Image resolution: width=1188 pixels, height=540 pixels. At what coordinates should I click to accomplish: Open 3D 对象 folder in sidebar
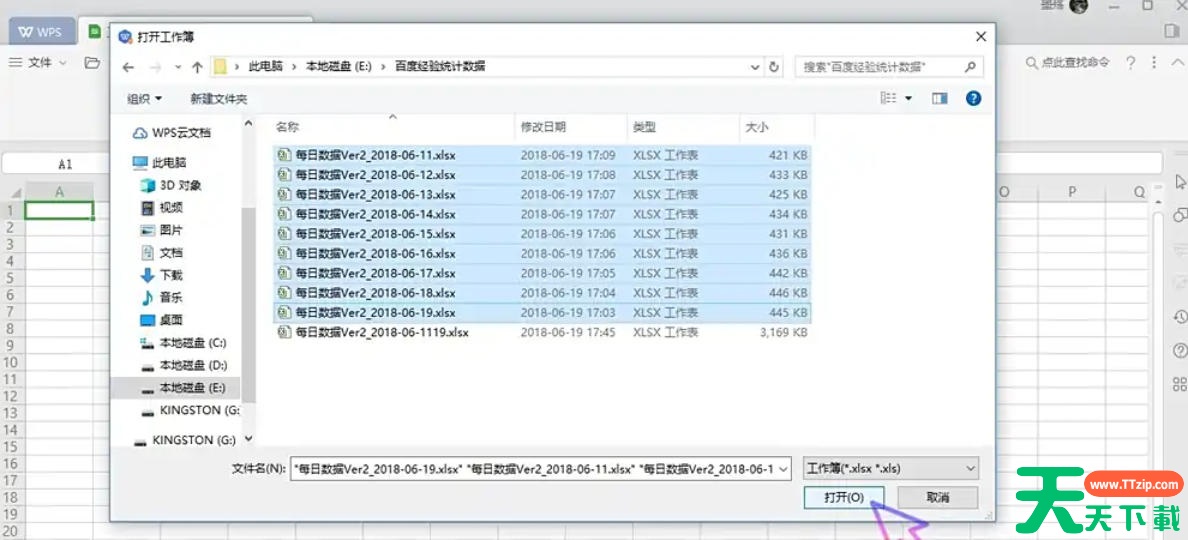(171, 186)
